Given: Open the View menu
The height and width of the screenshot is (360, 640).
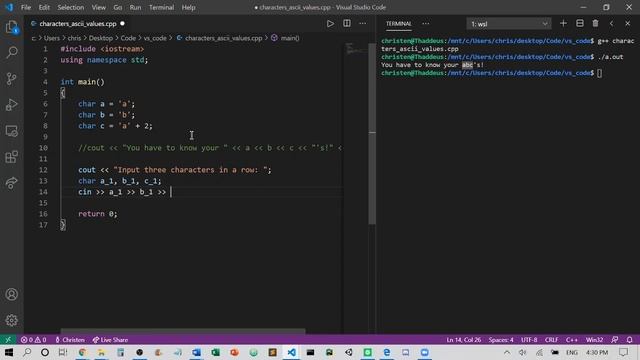Looking at the screenshot, I should pyautogui.click(x=98, y=7).
